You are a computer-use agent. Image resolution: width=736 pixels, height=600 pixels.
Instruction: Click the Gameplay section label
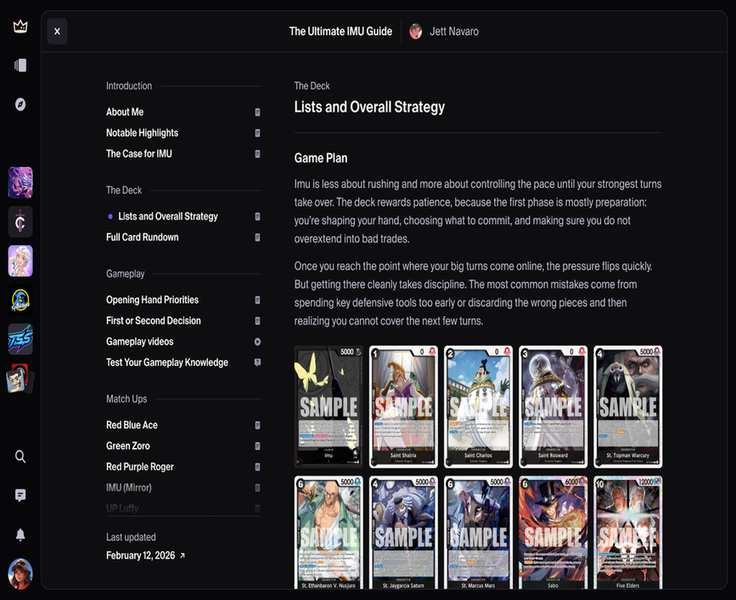(x=125, y=274)
